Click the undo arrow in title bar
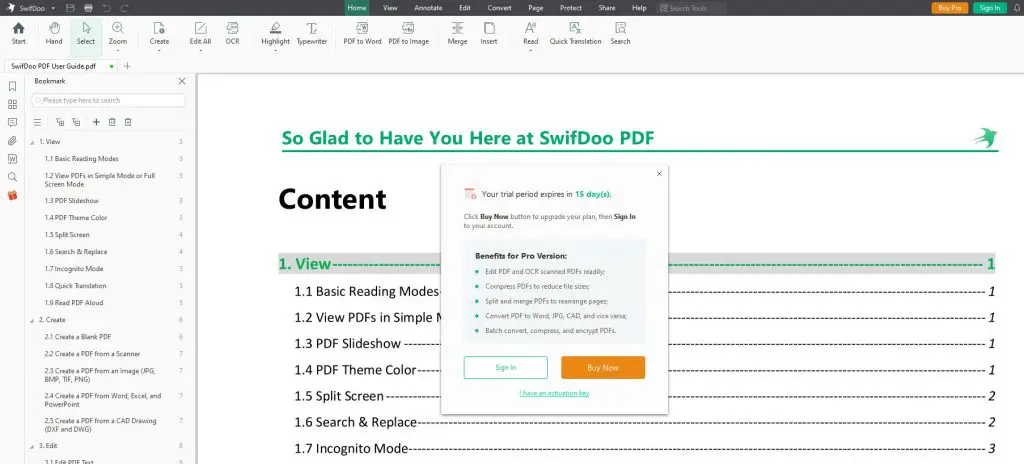The image size is (1024, 464). tap(106, 8)
